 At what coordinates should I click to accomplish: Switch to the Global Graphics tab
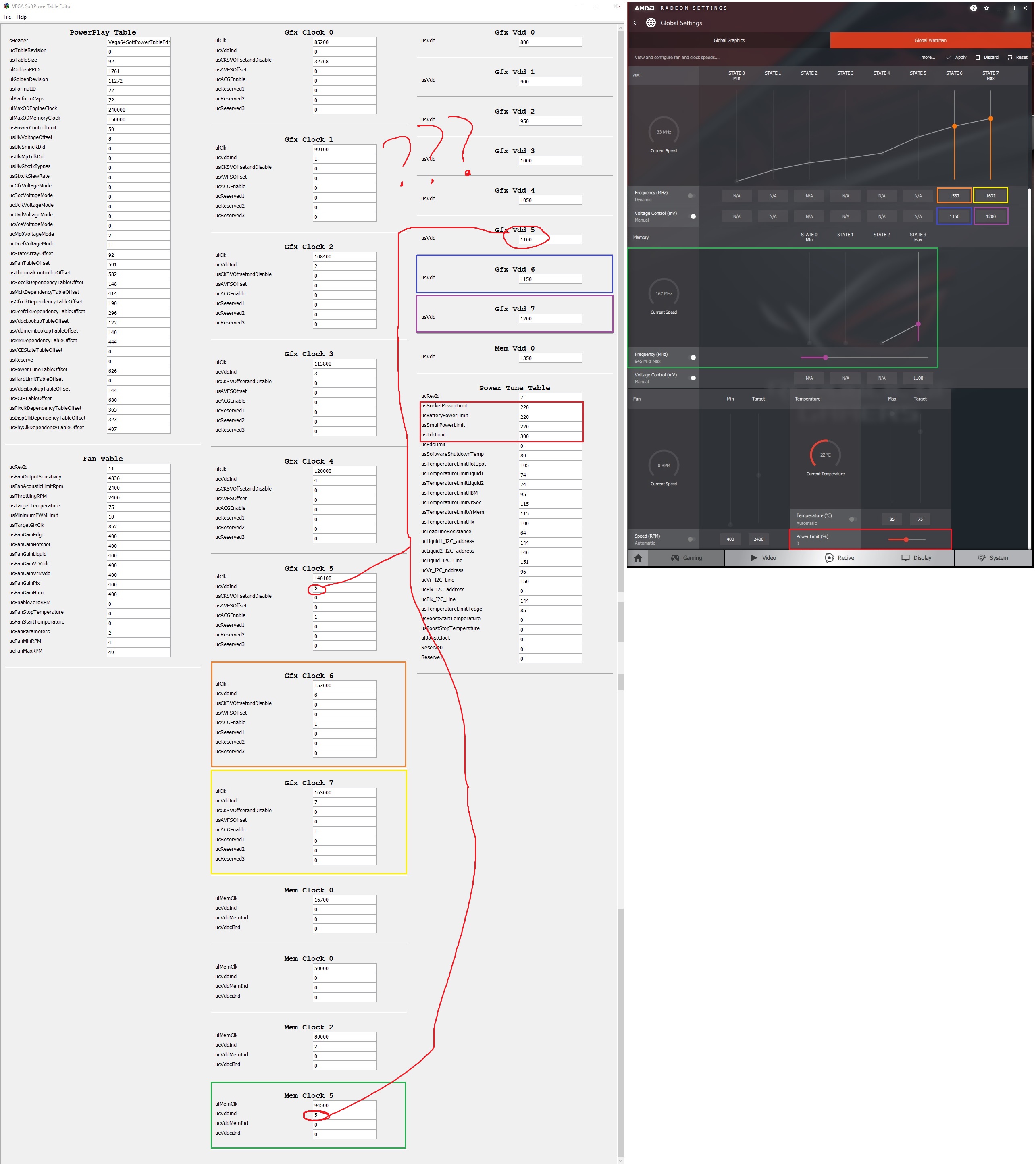click(x=728, y=40)
